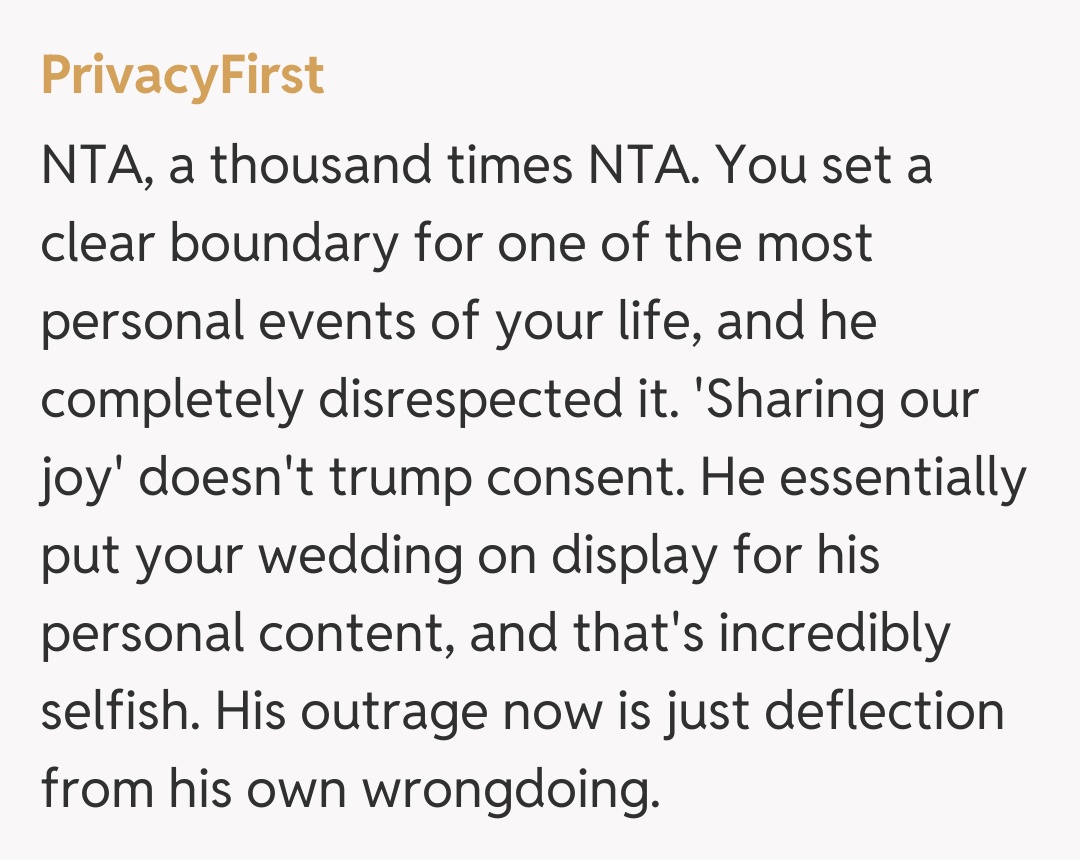Viewport: 1080px width, 860px height.
Task: Click the word "wrongdoing" at the end
Action: pyautogui.click(x=511, y=791)
